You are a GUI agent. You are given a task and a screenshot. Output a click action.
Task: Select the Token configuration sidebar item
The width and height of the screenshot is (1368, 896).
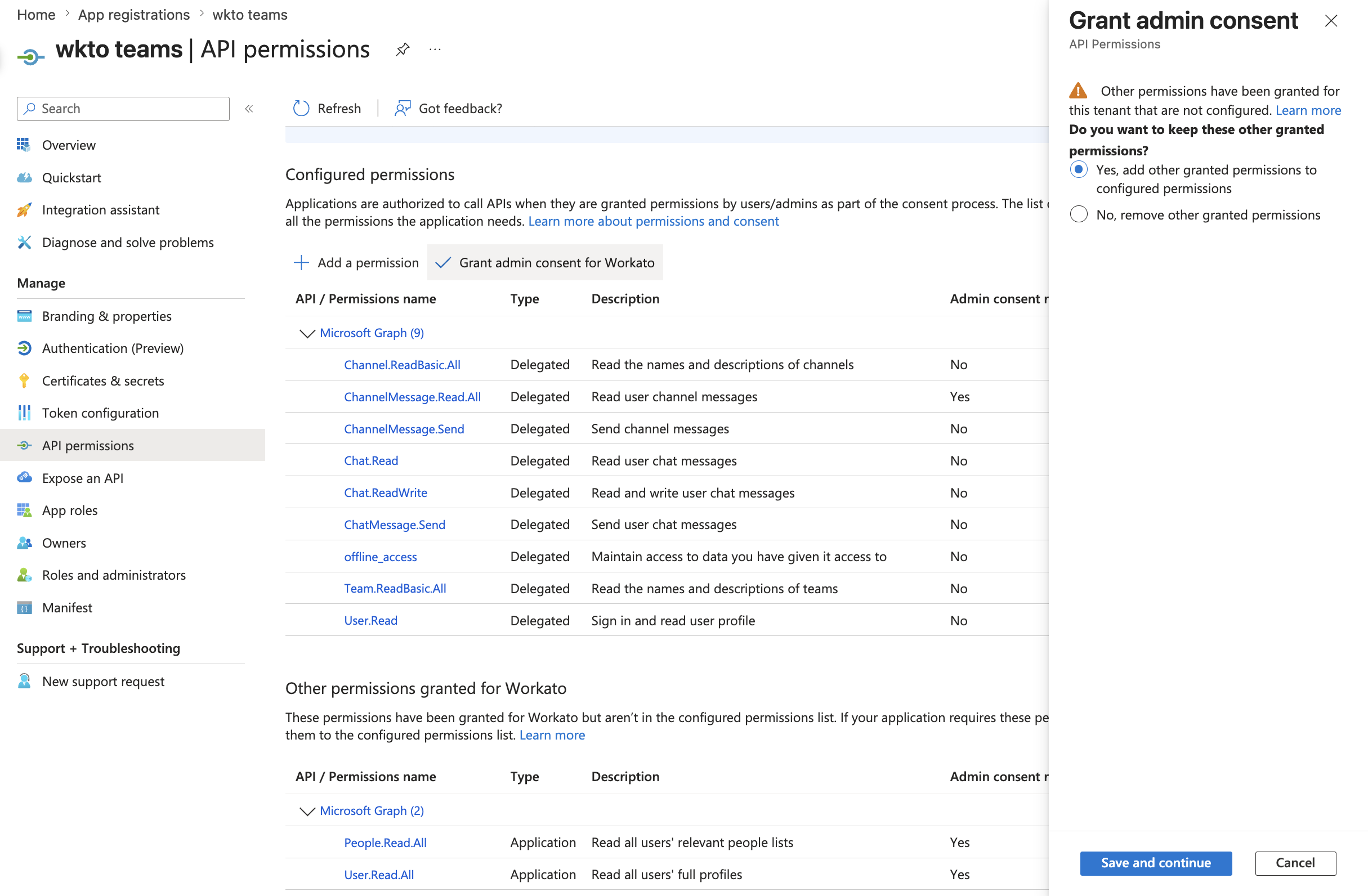[101, 413]
